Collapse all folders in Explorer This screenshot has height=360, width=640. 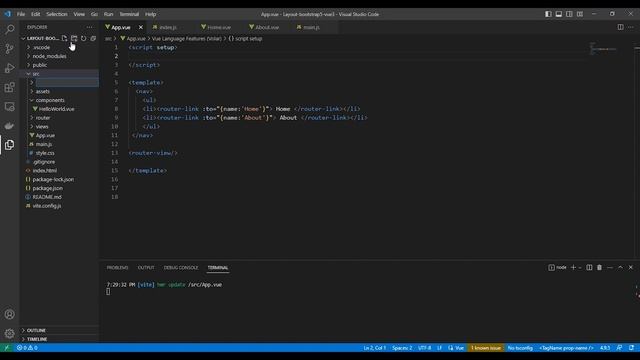coord(93,38)
